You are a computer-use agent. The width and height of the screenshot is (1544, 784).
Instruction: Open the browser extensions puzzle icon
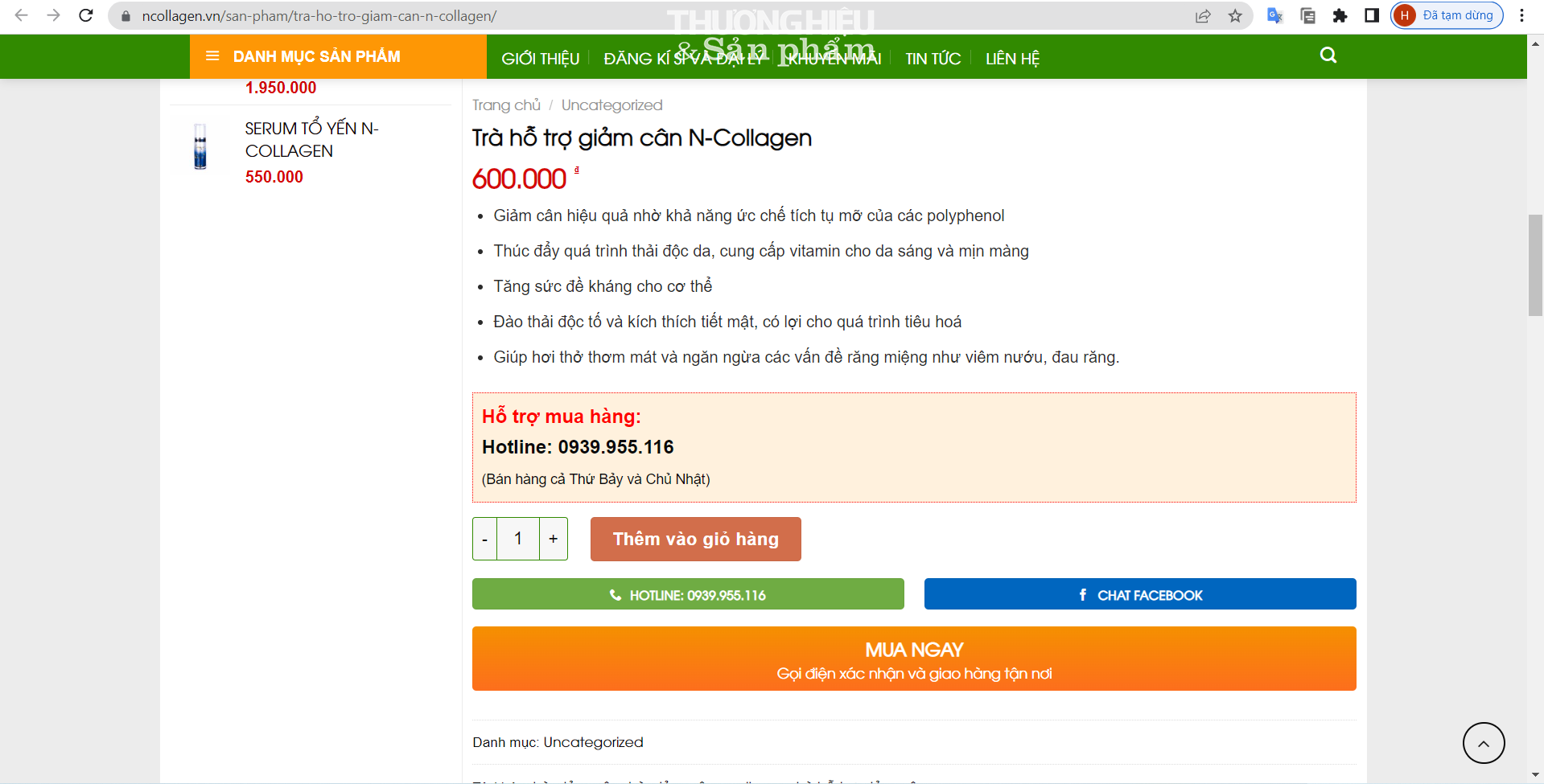pos(1340,16)
